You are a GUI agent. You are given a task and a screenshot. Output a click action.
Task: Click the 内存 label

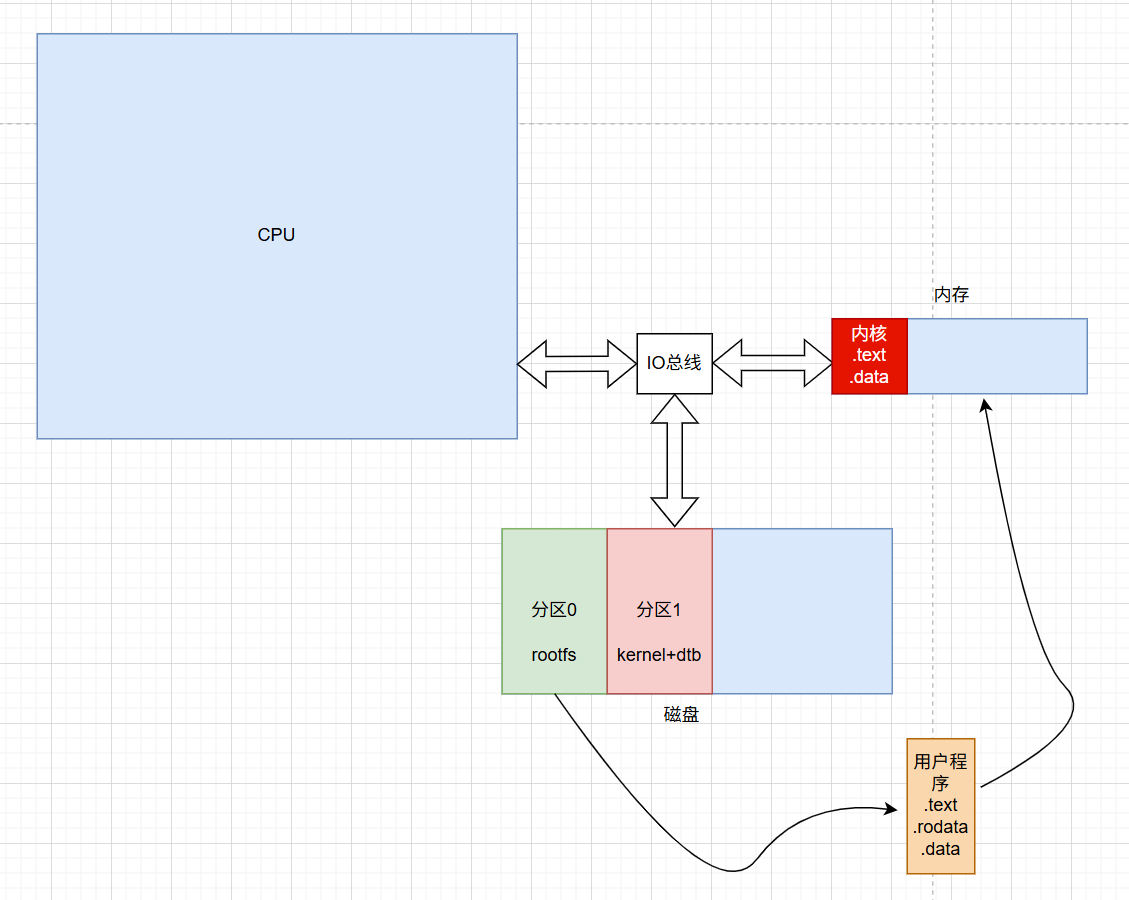[951, 294]
